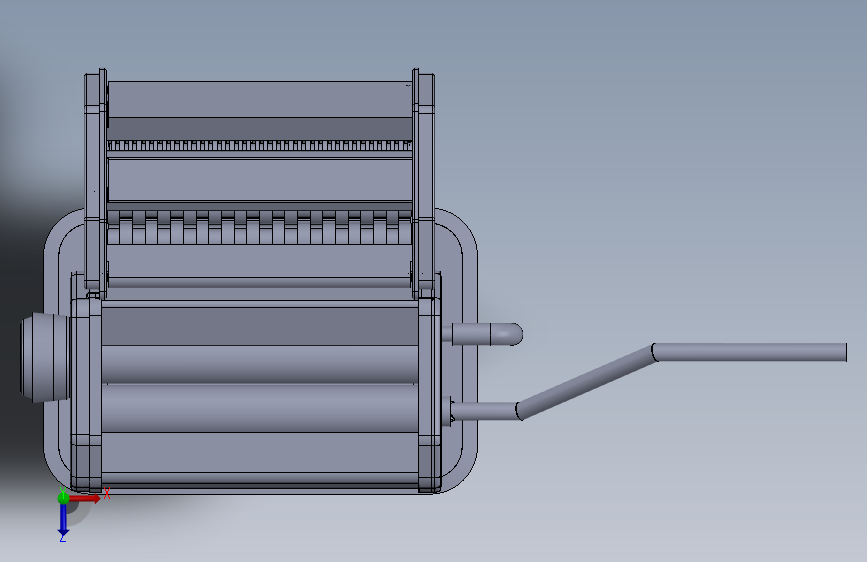Viewport: 867px width, 562px height.
Task: Select the short rounded peg above the crank shaft
Action: click(x=487, y=334)
